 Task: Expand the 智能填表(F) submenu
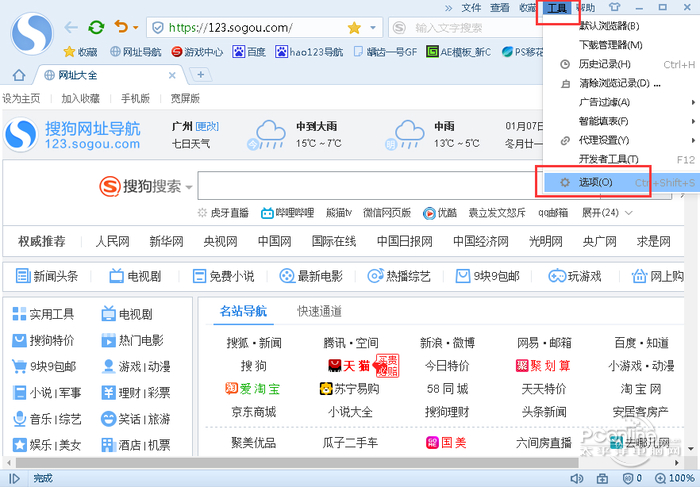click(x=621, y=121)
